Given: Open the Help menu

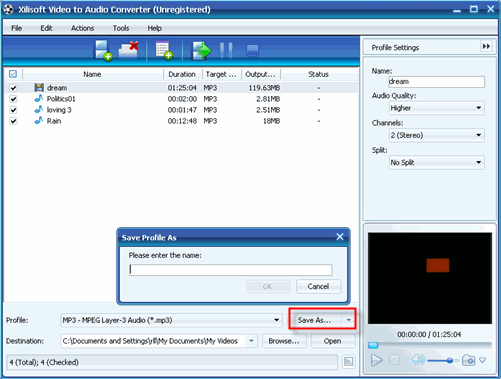Looking at the screenshot, I should pyautogui.click(x=155, y=28).
